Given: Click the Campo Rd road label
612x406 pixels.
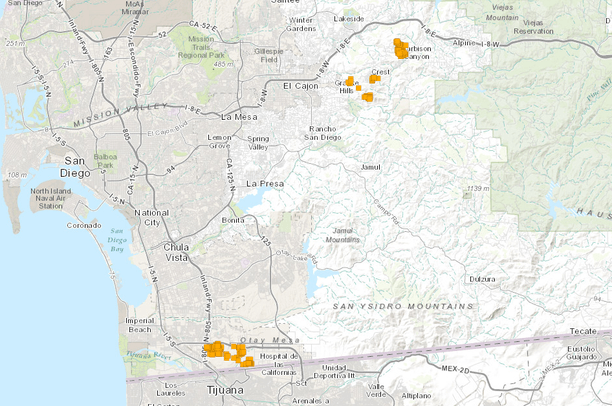Looking at the screenshot, I should (386, 213).
